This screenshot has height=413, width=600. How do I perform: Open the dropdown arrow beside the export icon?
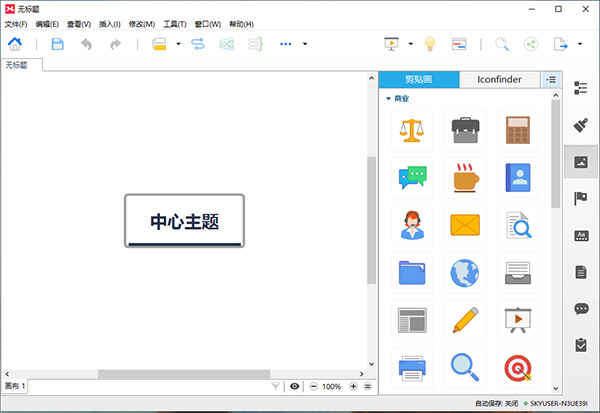point(579,44)
